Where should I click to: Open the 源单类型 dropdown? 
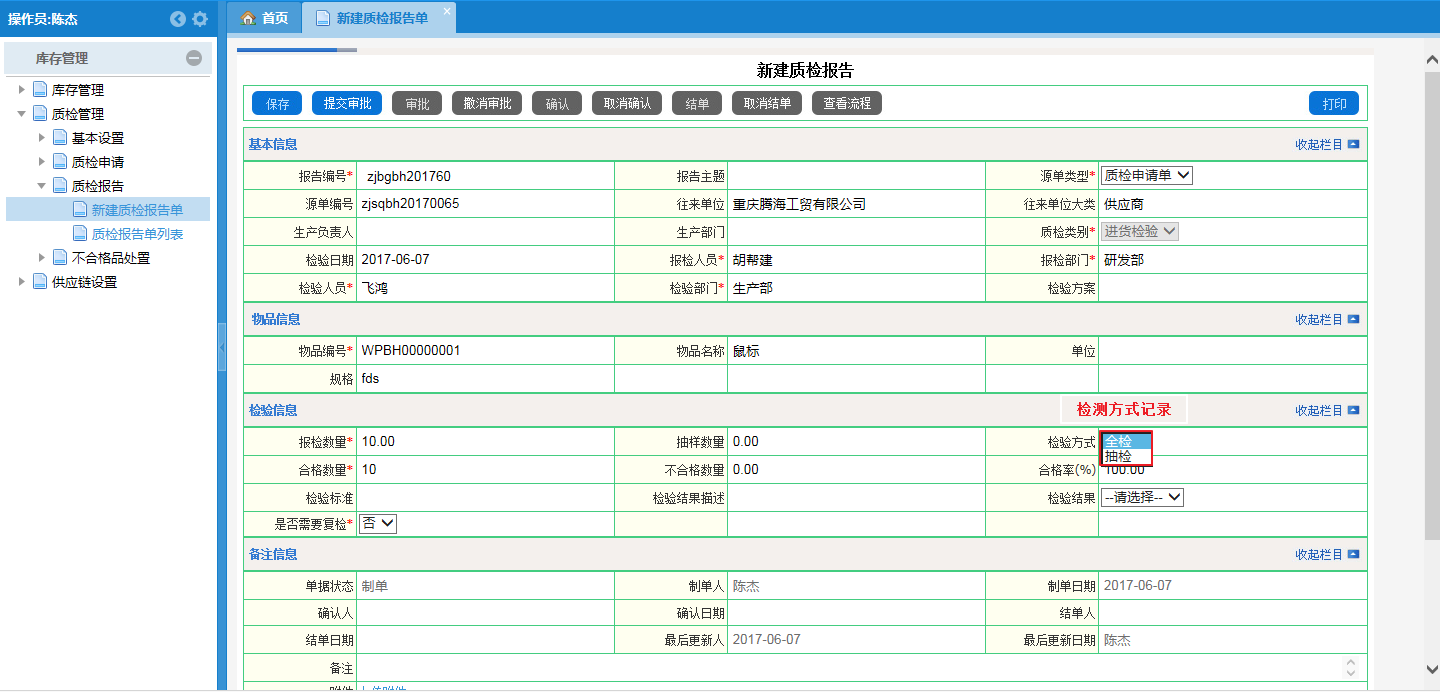(1147, 176)
